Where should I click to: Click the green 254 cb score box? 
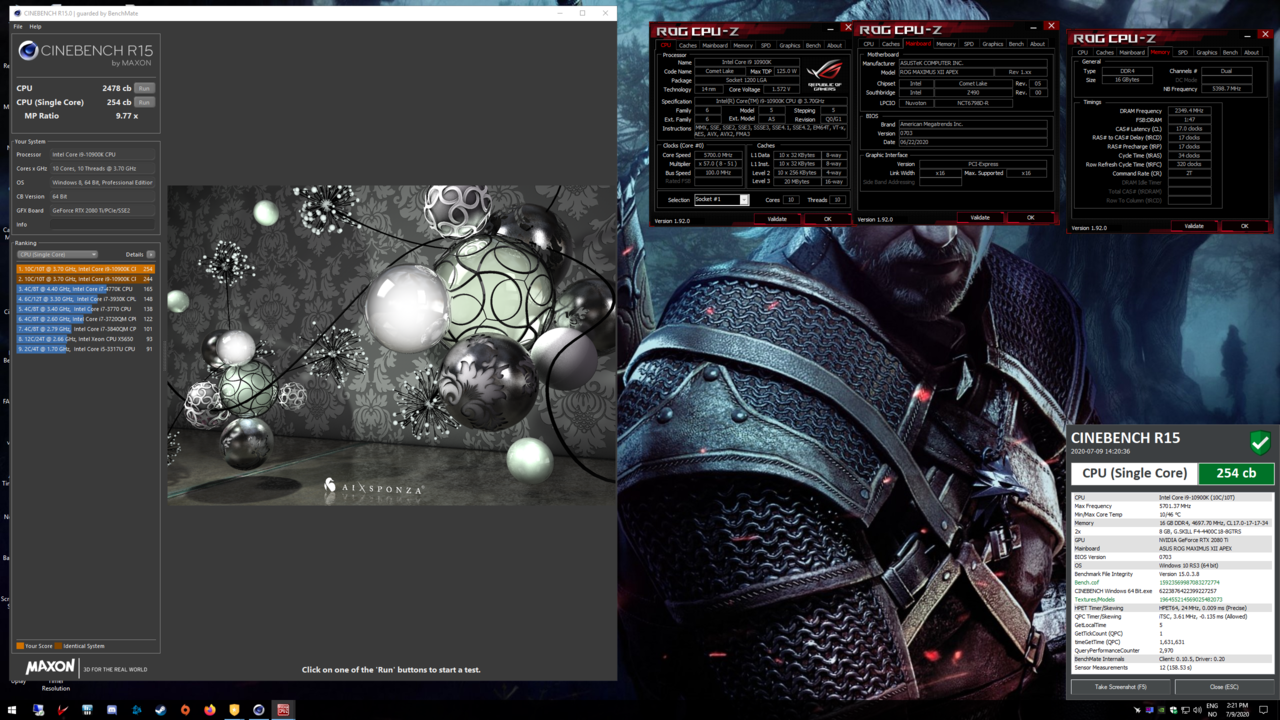(x=1236, y=473)
